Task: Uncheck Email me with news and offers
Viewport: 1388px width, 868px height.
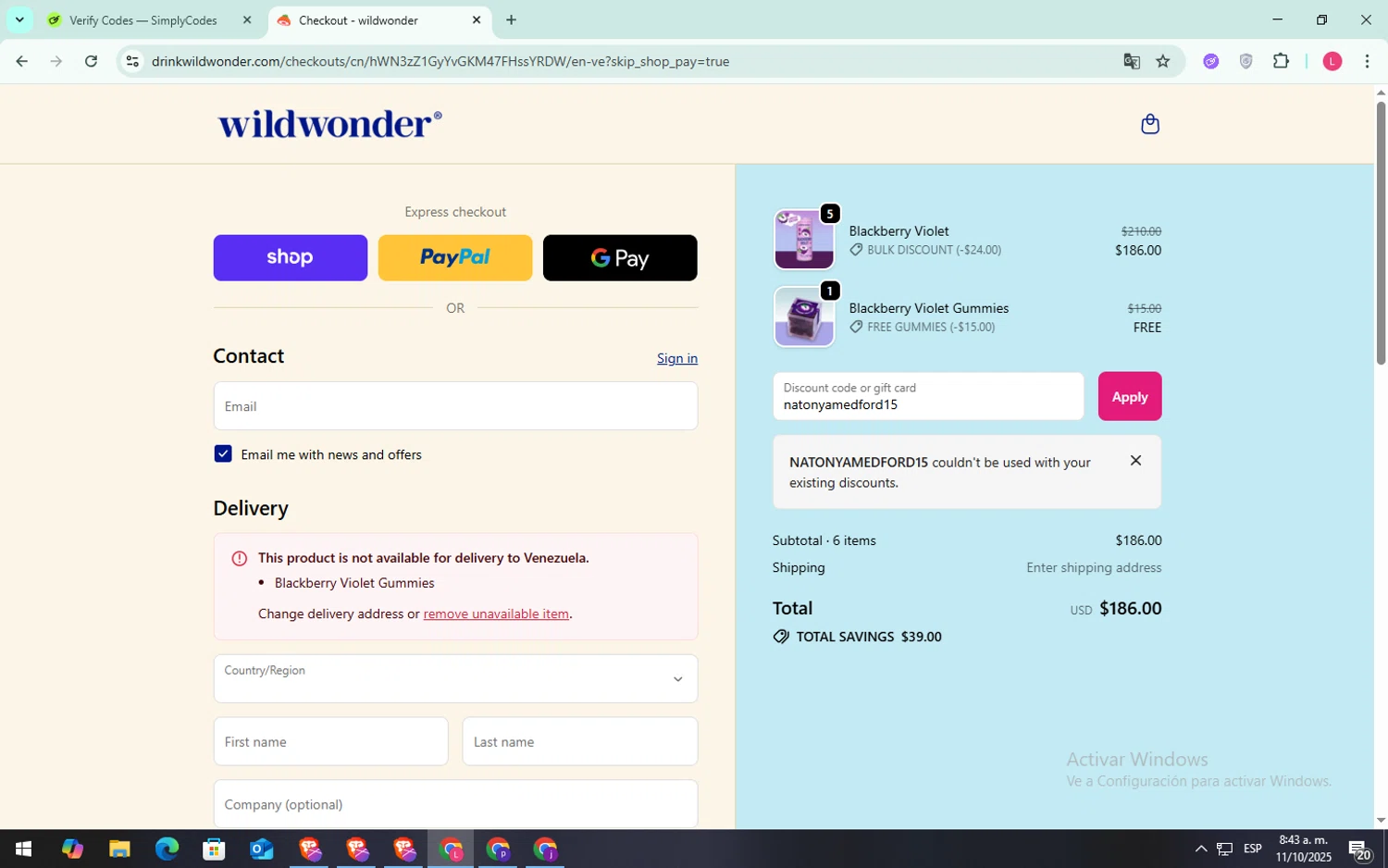Action: click(x=223, y=453)
